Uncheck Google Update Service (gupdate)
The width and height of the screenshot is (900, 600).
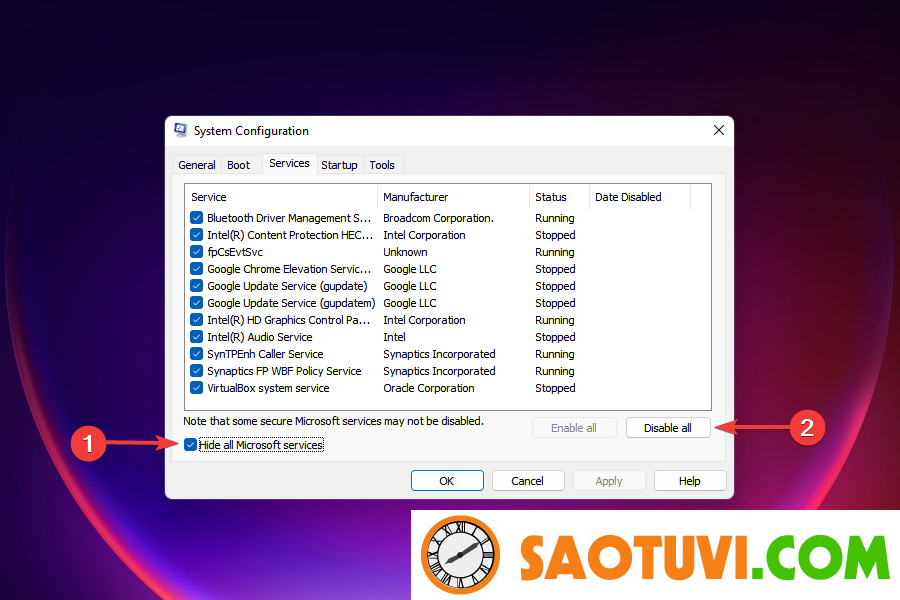196,285
